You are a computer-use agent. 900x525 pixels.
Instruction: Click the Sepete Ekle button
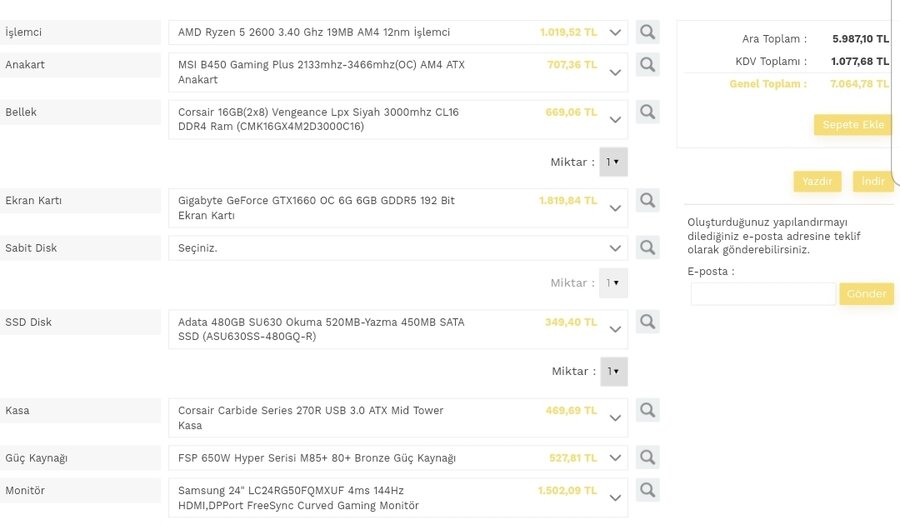click(x=853, y=125)
